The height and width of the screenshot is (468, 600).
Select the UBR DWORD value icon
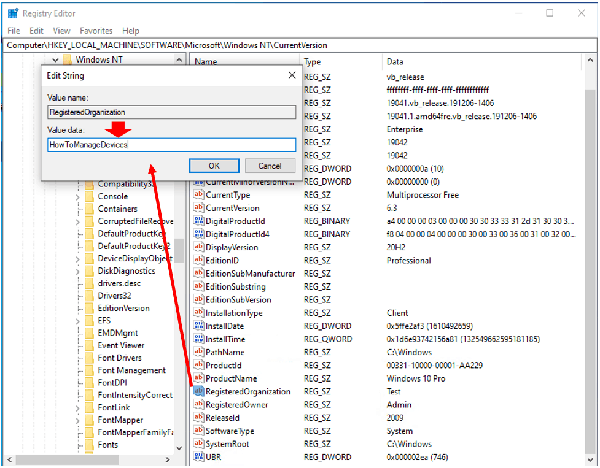pos(198,457)
